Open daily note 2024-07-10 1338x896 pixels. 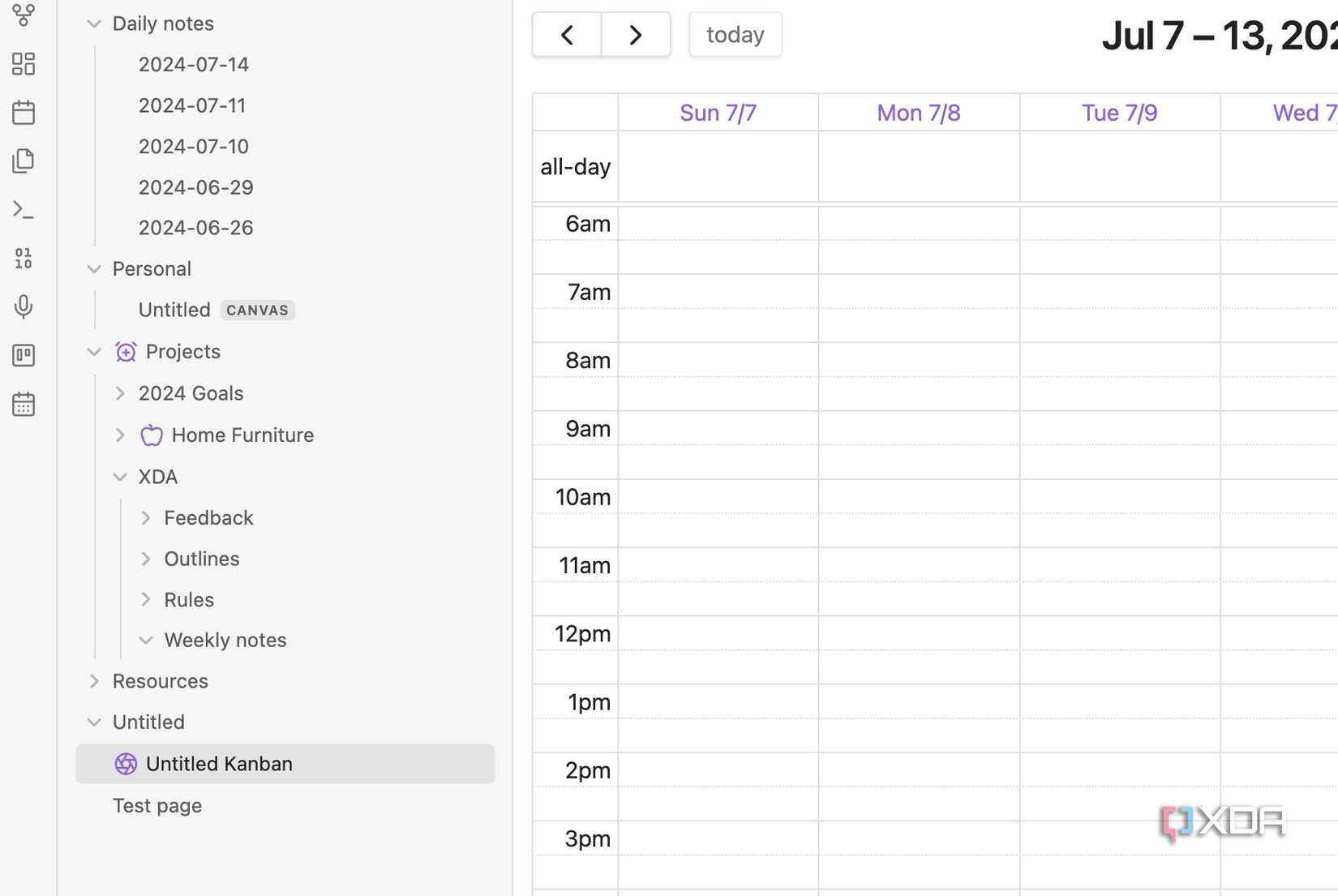coord(194,147)
